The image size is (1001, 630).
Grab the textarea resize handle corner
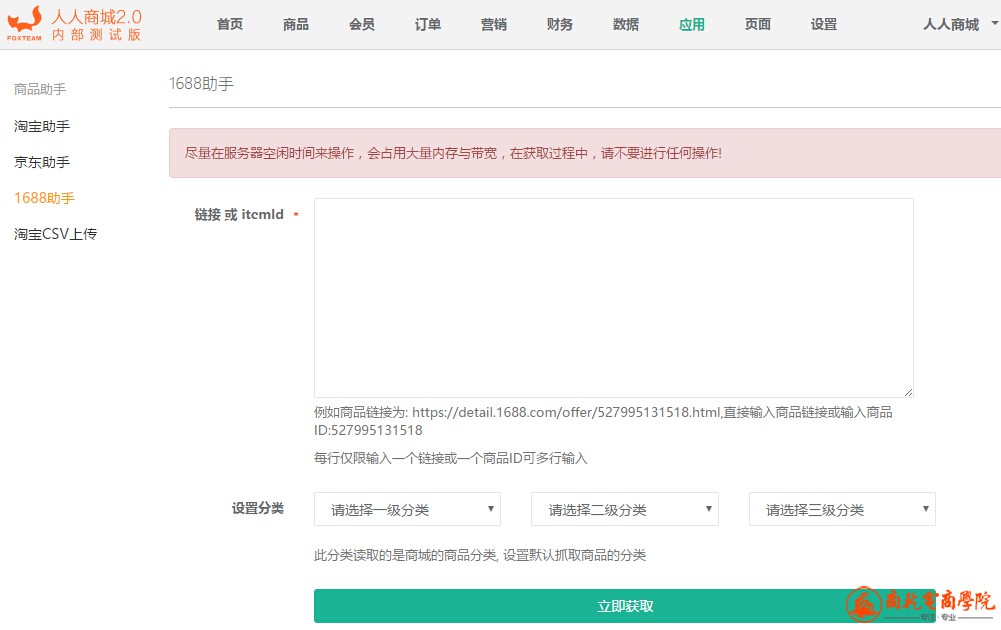908,393
